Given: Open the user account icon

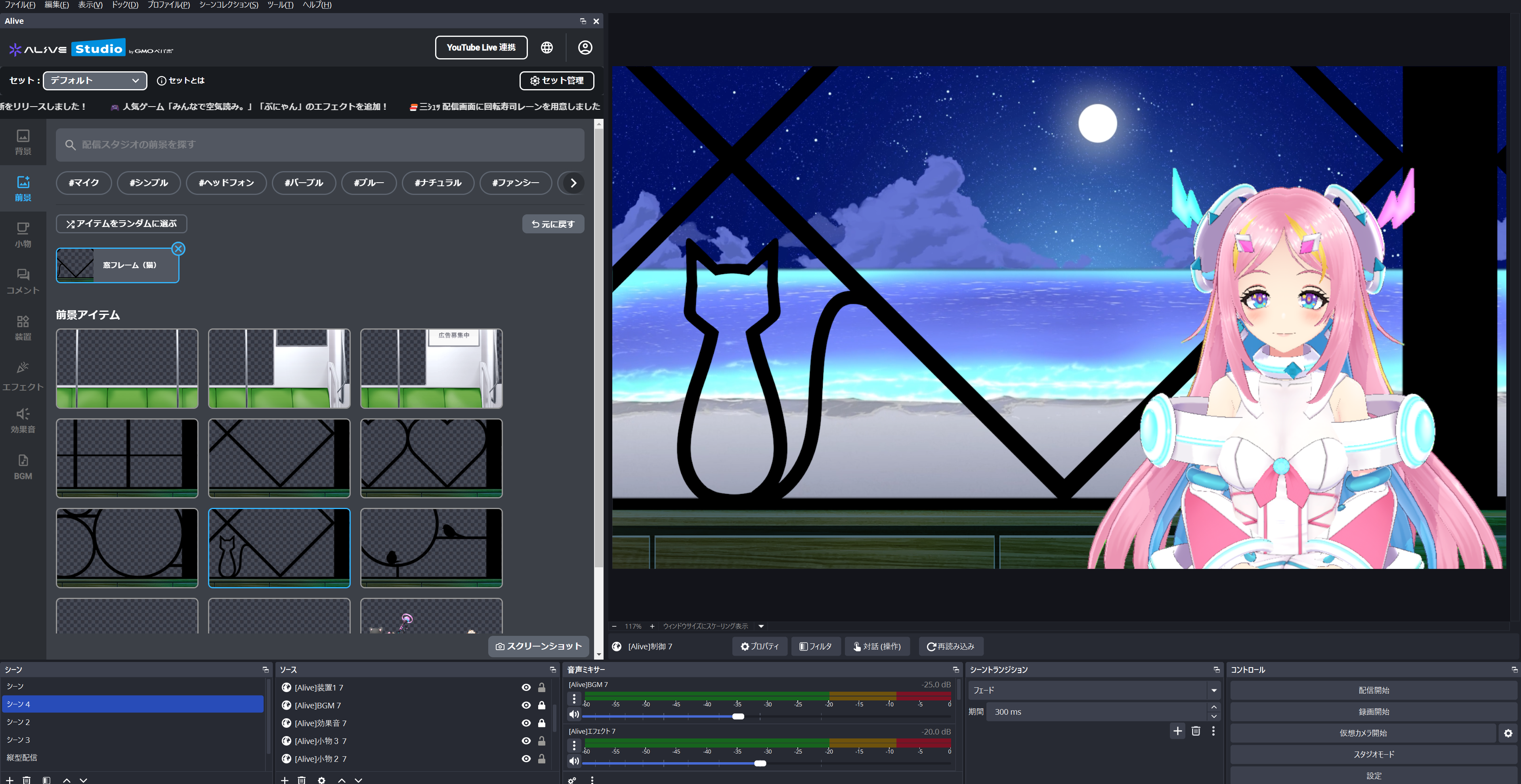Looking at the screenshot, I should 585,48.
